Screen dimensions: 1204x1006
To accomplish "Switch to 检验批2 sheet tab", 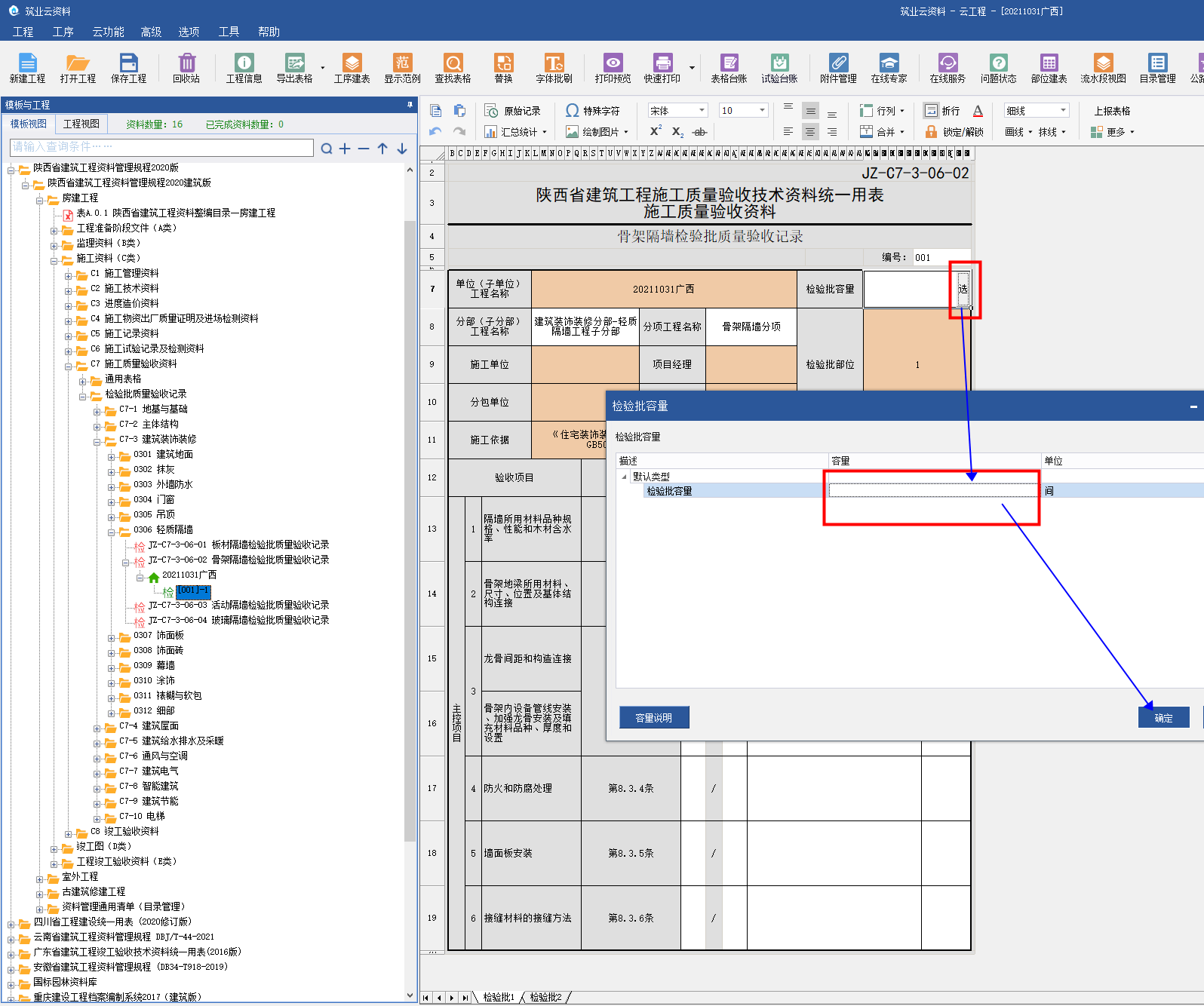I will pyautogui.click(x=545, y=997).
